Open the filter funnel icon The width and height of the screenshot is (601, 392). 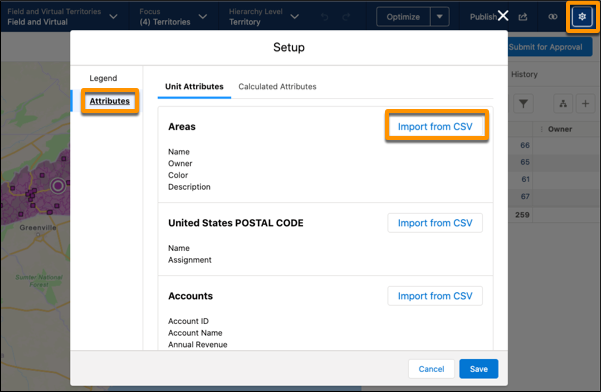[523, 103]
